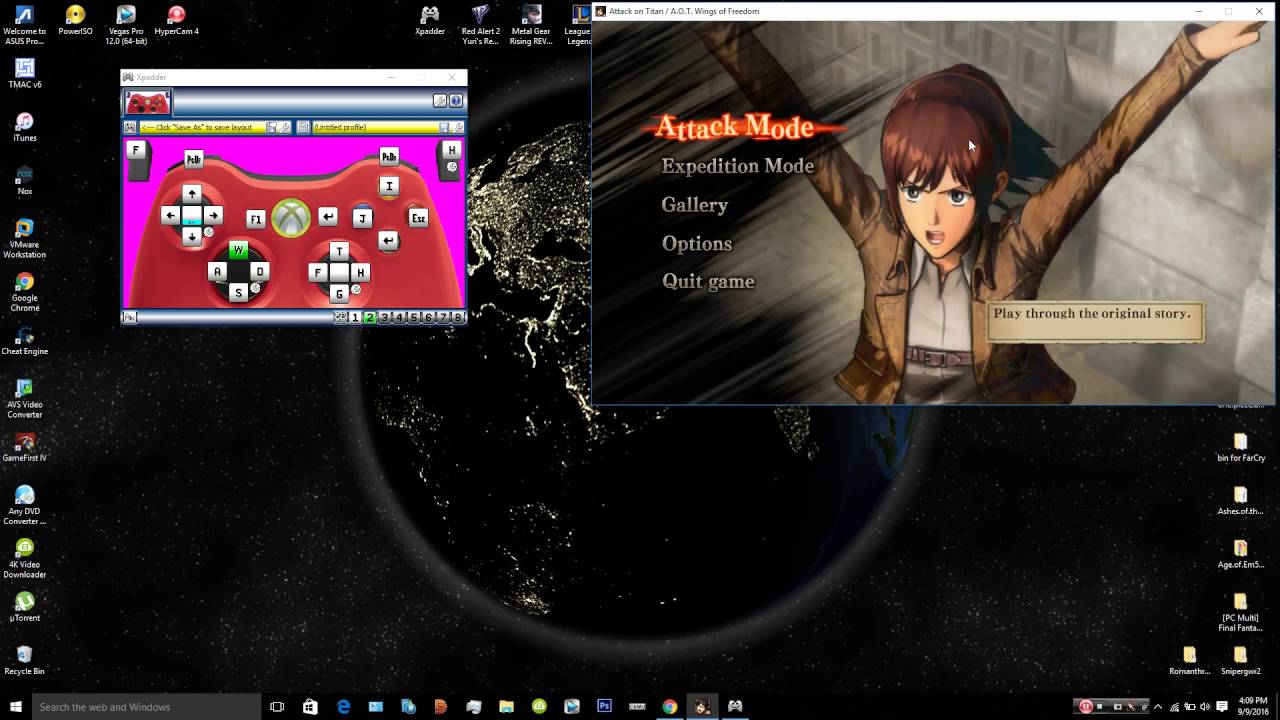This screenshot has width=1280, height=720.
Task: Click left stick S key assignment
Action: pos(238,293)
